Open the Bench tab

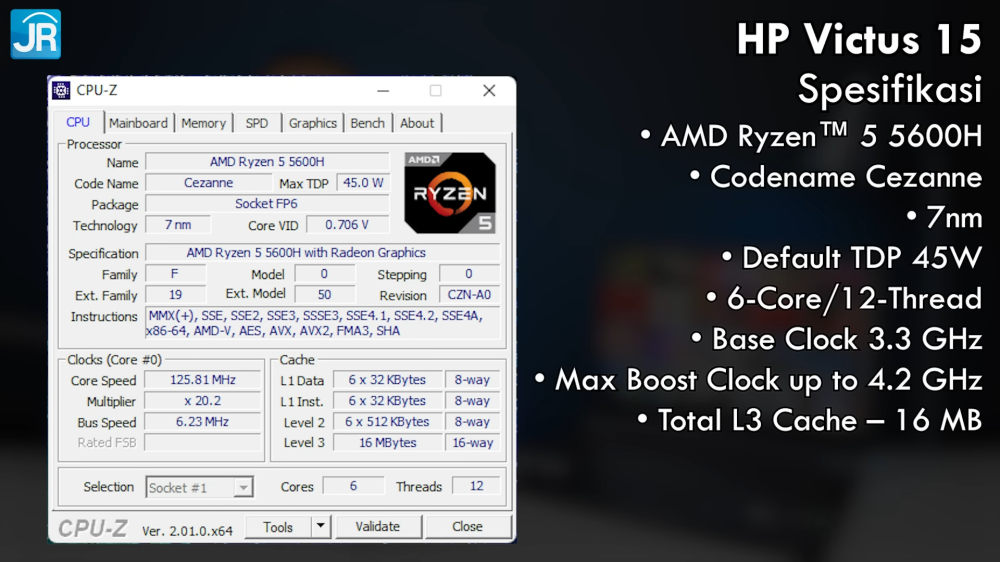coord(367,123)
